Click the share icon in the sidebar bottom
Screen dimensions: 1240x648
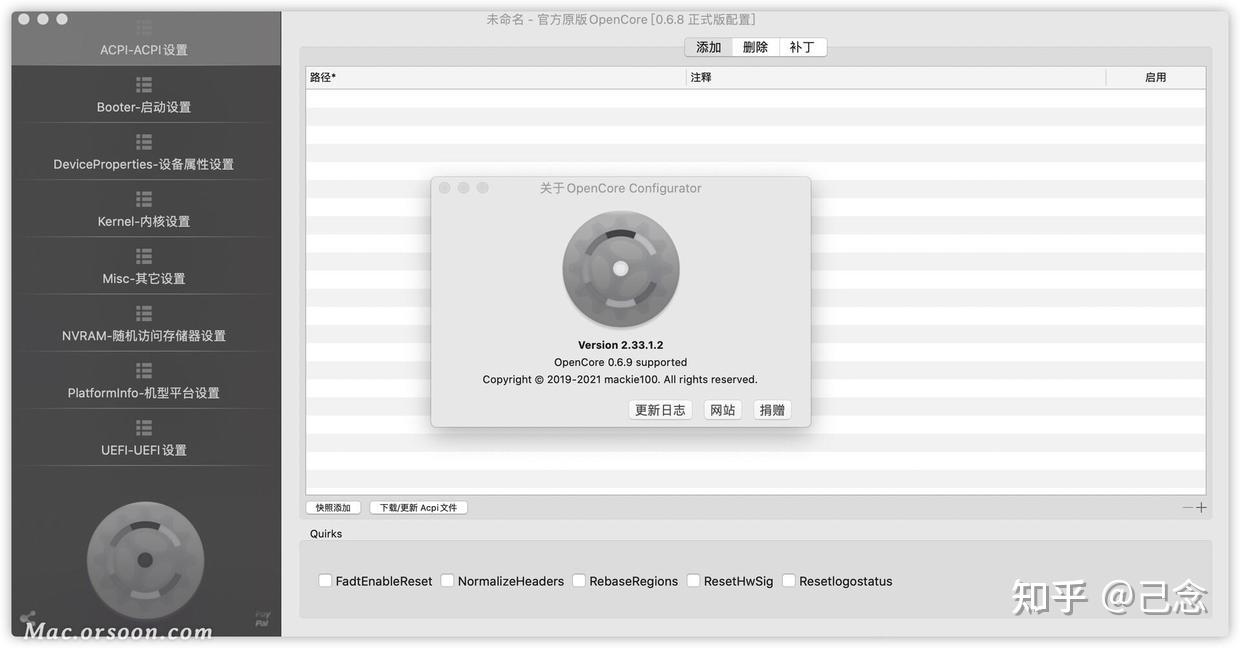[x=27, y=619]
